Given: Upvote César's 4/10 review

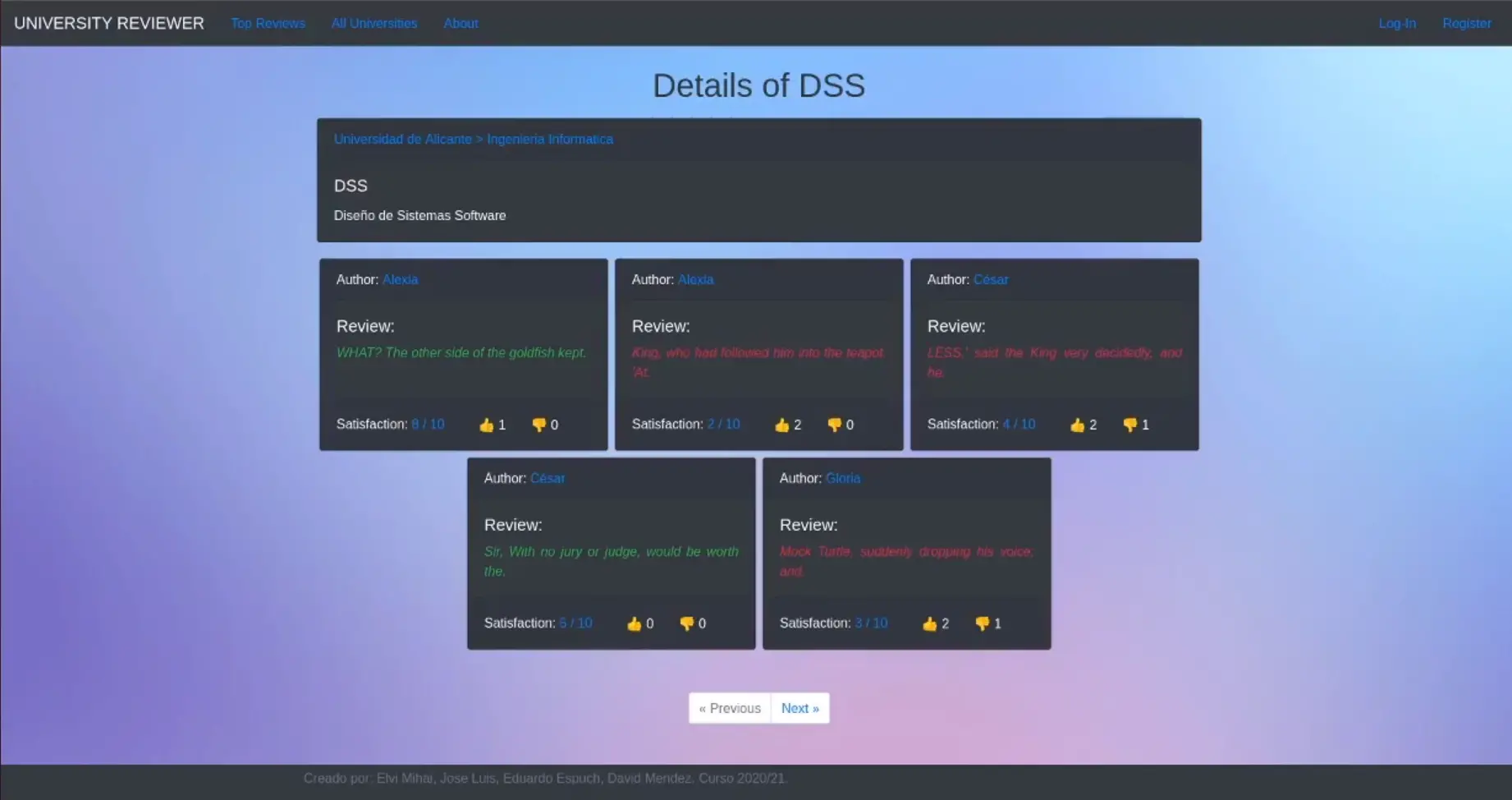Looking at the screenshot, I should pos(1078,425).
